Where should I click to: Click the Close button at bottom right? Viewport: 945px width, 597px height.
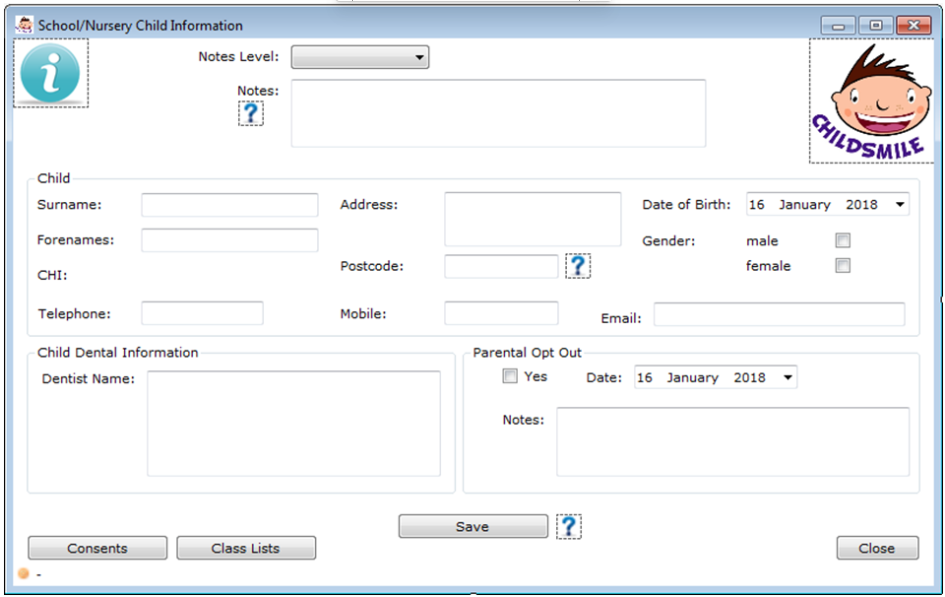pos(876,548)
